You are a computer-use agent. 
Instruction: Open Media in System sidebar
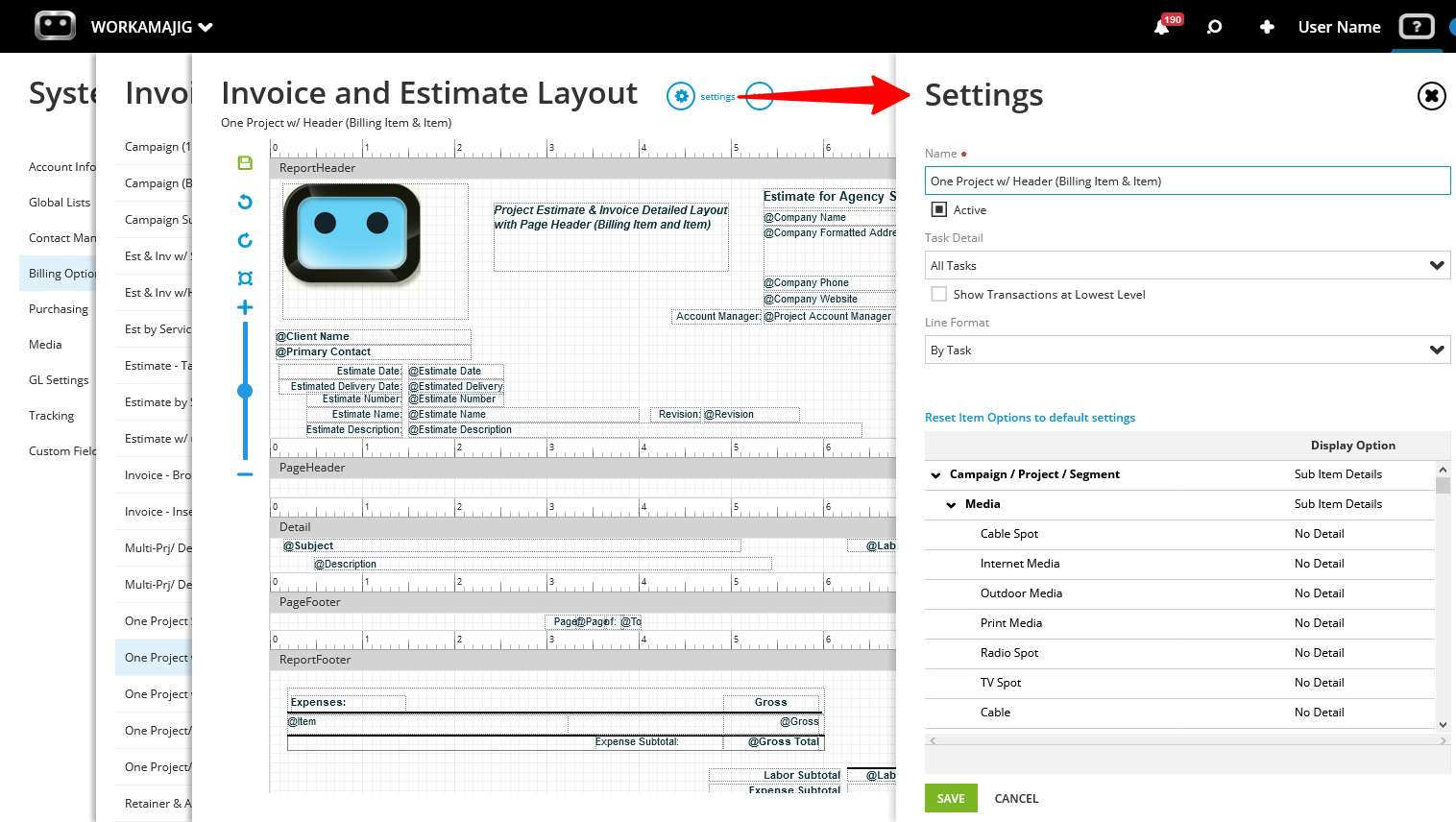coord(45,345)
